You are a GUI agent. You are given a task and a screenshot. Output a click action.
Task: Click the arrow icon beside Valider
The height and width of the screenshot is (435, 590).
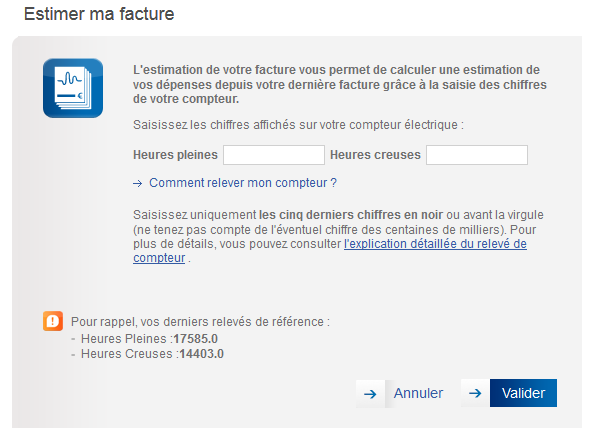tap(475, 393)
